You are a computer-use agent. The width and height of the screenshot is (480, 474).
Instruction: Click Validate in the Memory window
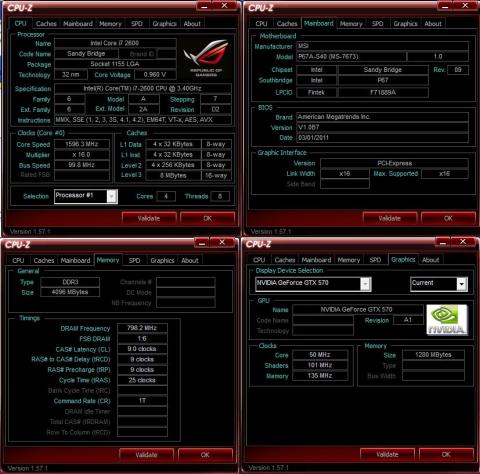pyautogui.click(x=146, y=455)
